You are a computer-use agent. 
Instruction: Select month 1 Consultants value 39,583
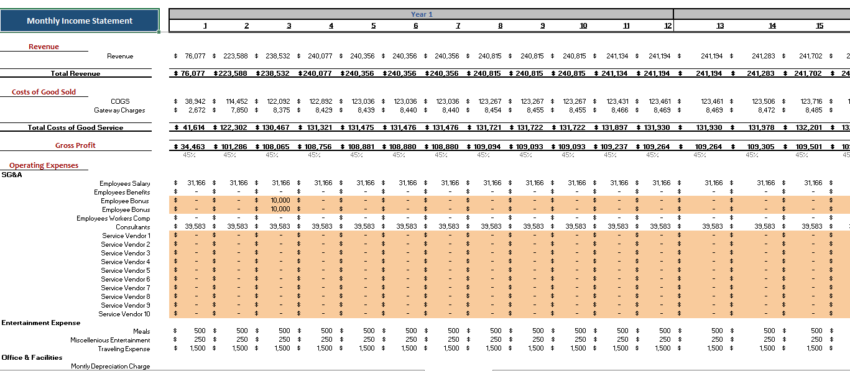tap(195, 227)
